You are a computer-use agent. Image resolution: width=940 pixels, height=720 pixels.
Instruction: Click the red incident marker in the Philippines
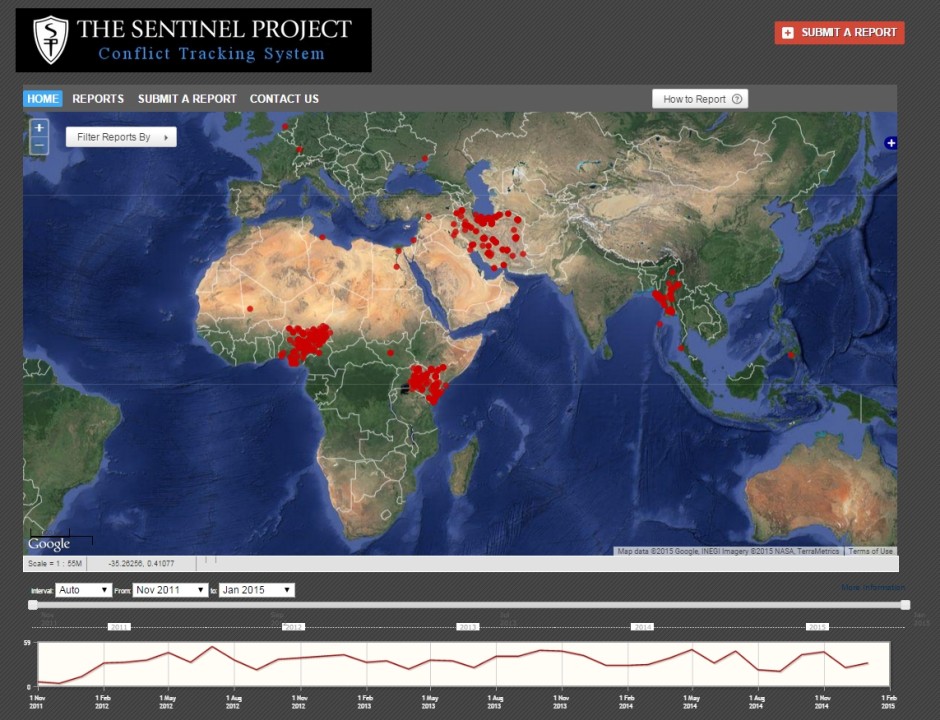[x=791, y=355]
